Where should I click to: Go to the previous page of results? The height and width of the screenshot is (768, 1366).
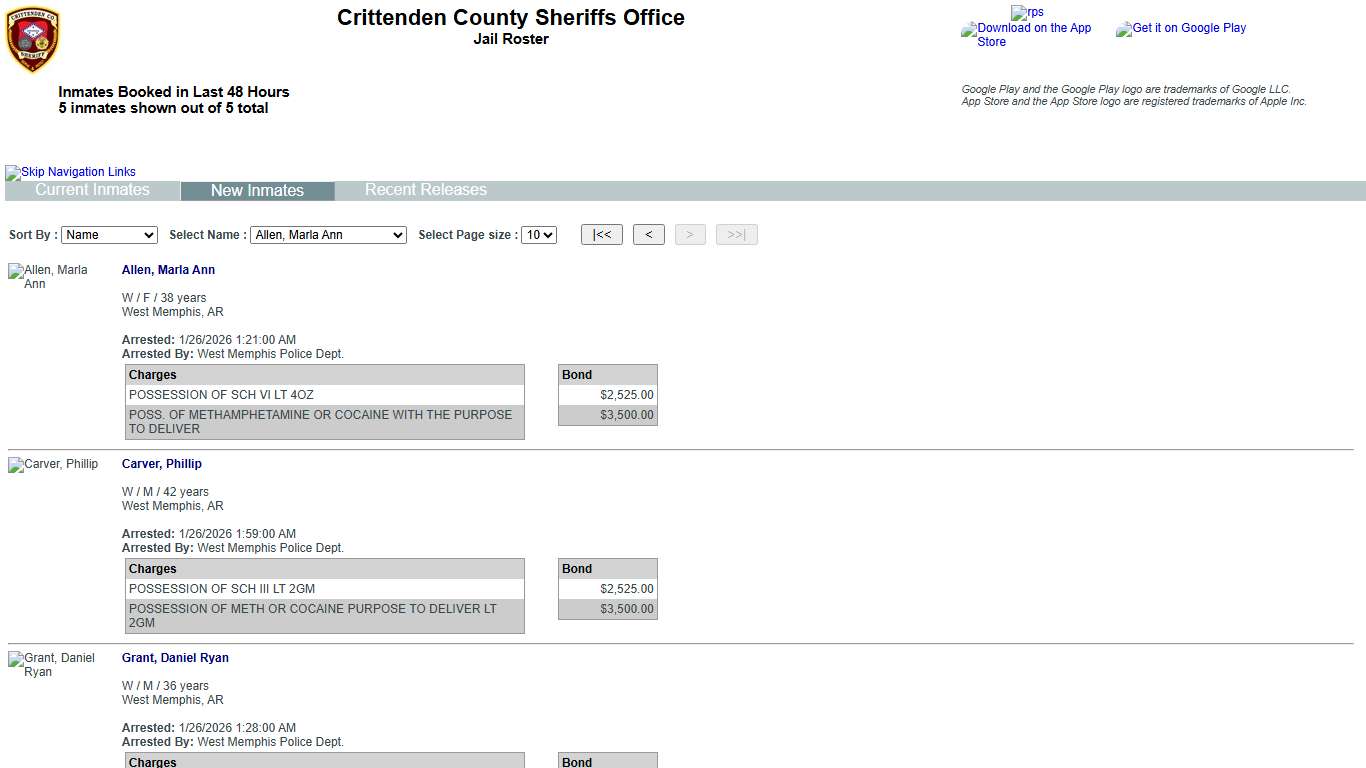click(x=648, y=235)
